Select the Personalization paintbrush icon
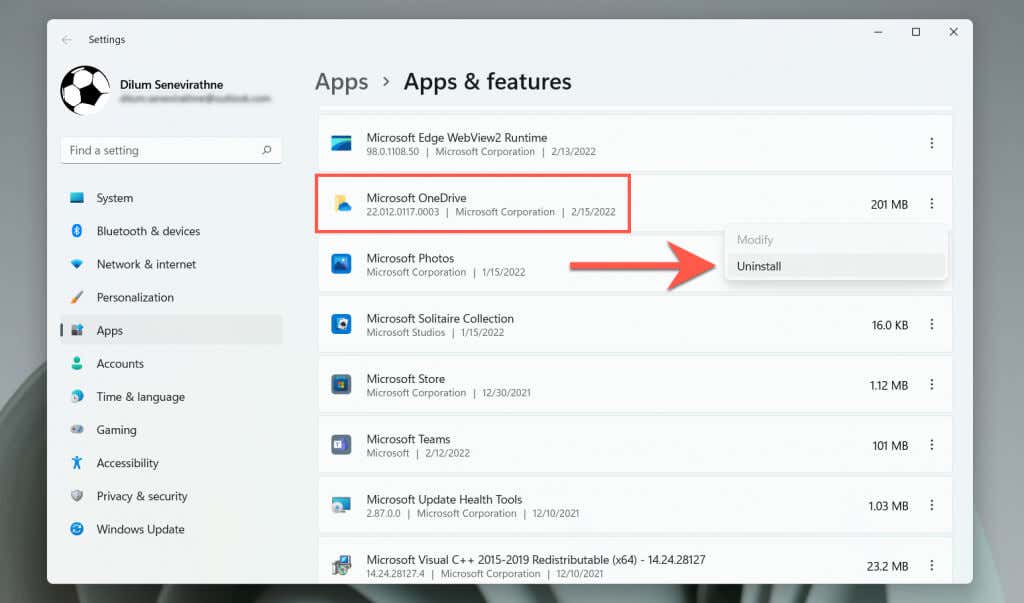Image resolution: width=1024 pixels, height=603 pixels. coord(77,297)
